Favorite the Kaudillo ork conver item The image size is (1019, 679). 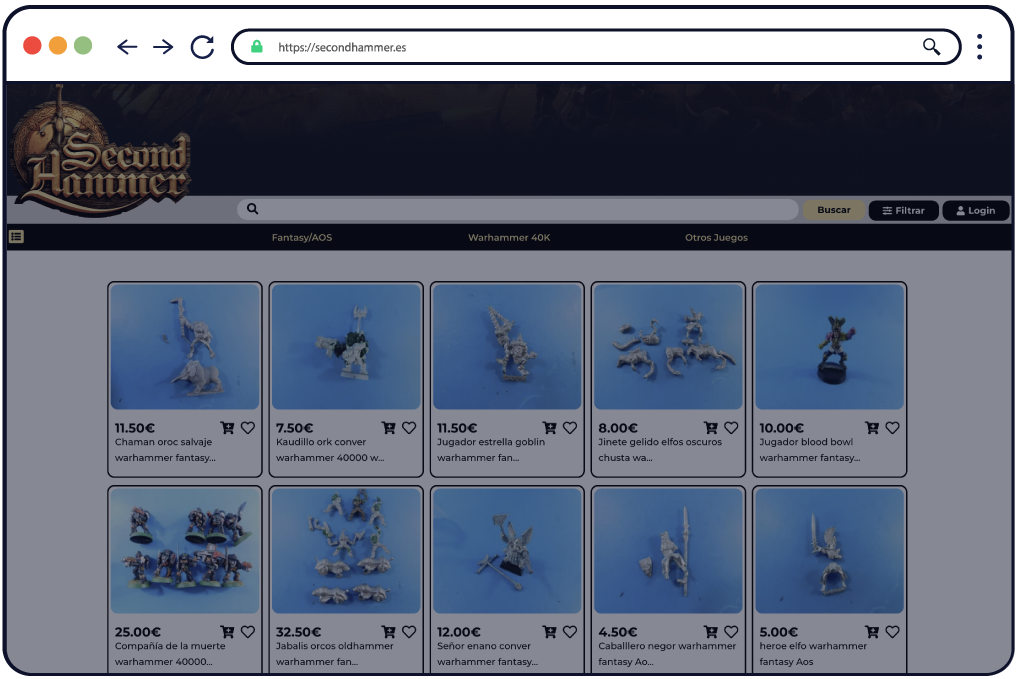pyautogui.click(x=409, y=428)
